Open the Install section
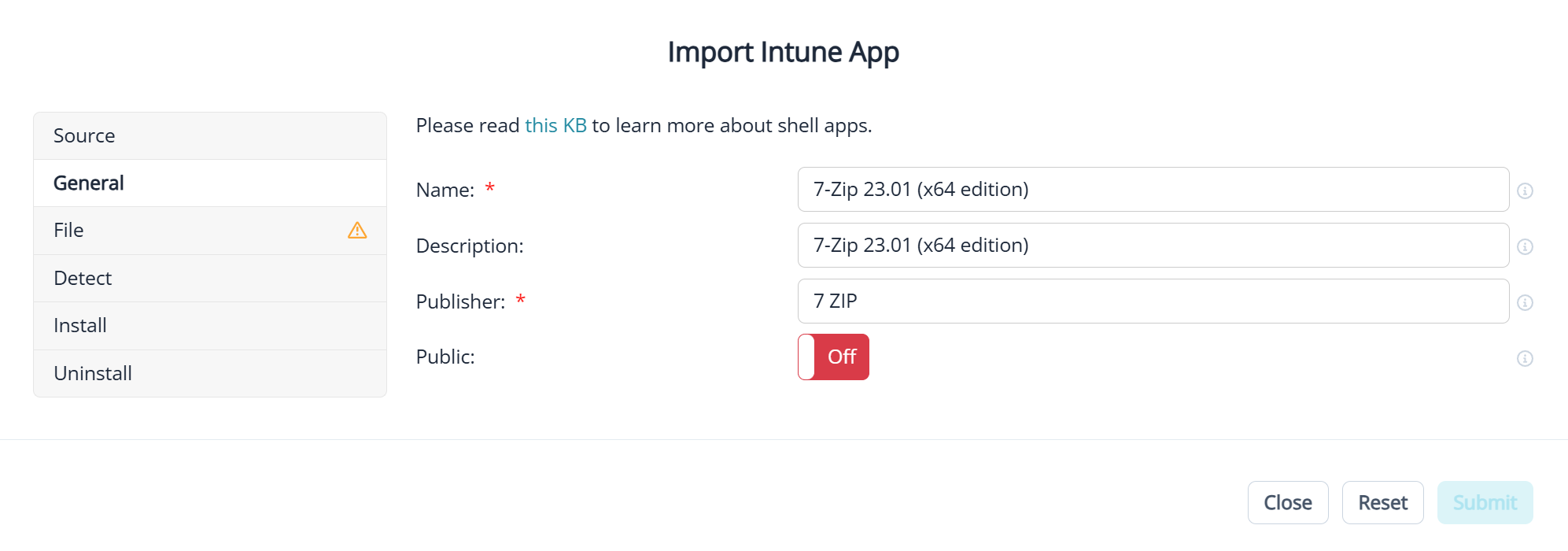This screenshot has width=1568, height=551. pos(209,325)
